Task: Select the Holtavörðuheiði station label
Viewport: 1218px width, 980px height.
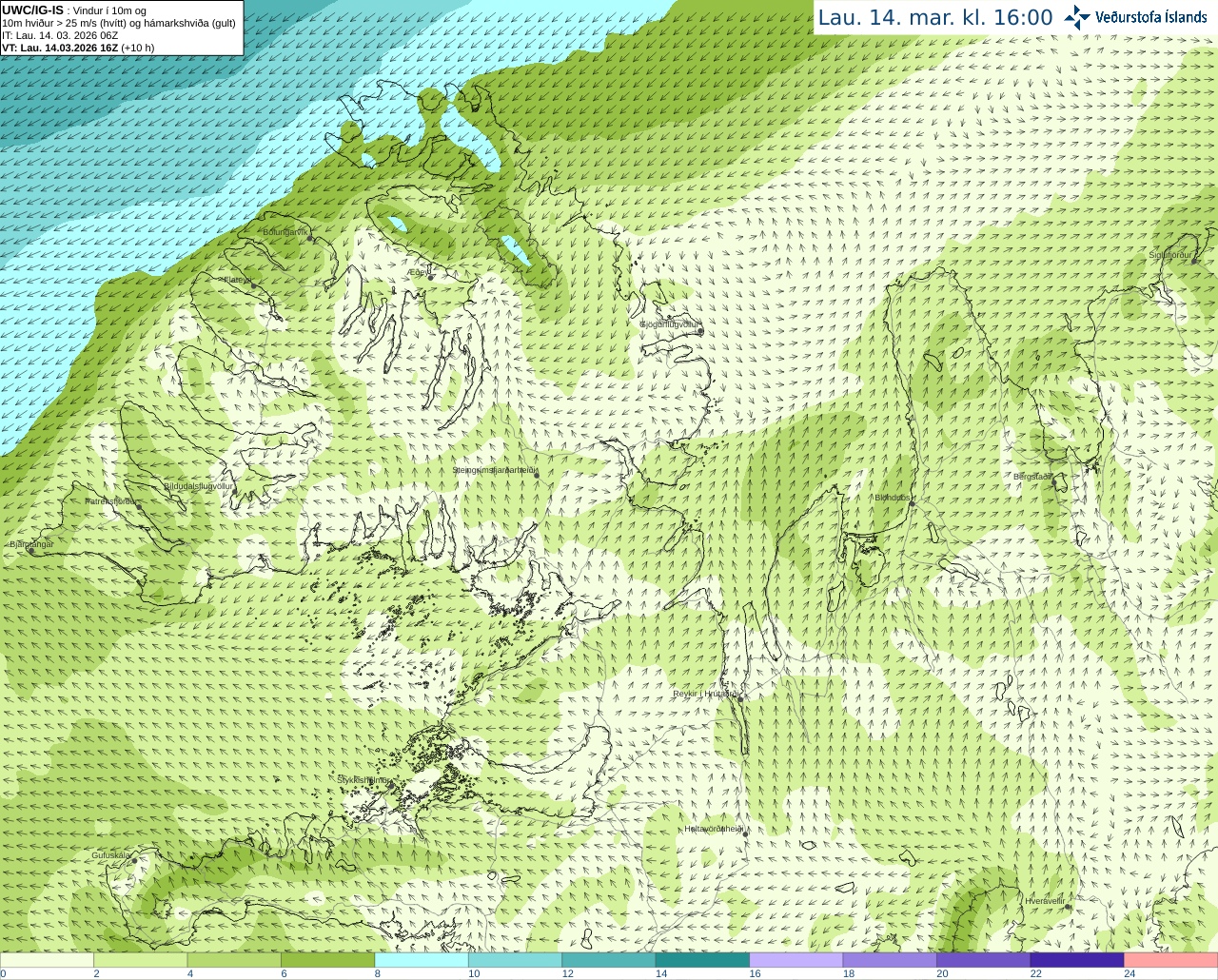Action: tap(714, 829)
